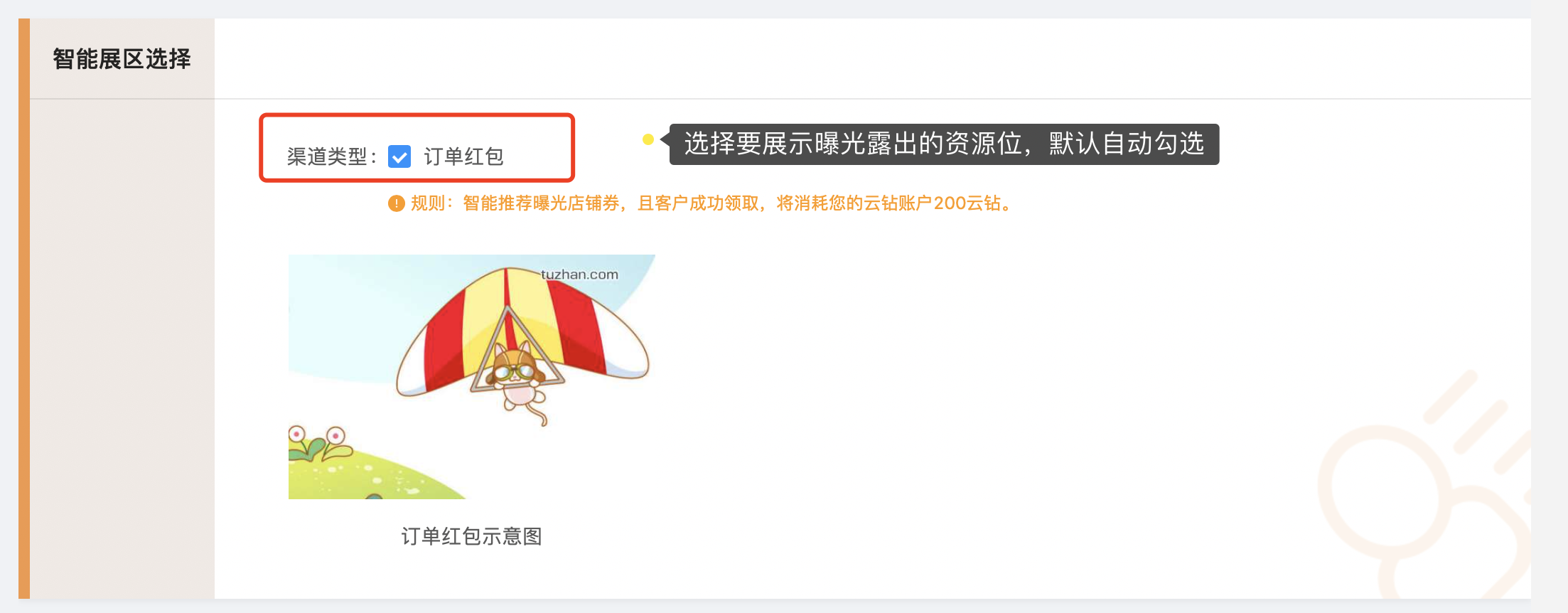The width and height of the screenshot is (1568, 613).
Task: Click the dark tooltip about 资源位
Action: pos(945,144)
